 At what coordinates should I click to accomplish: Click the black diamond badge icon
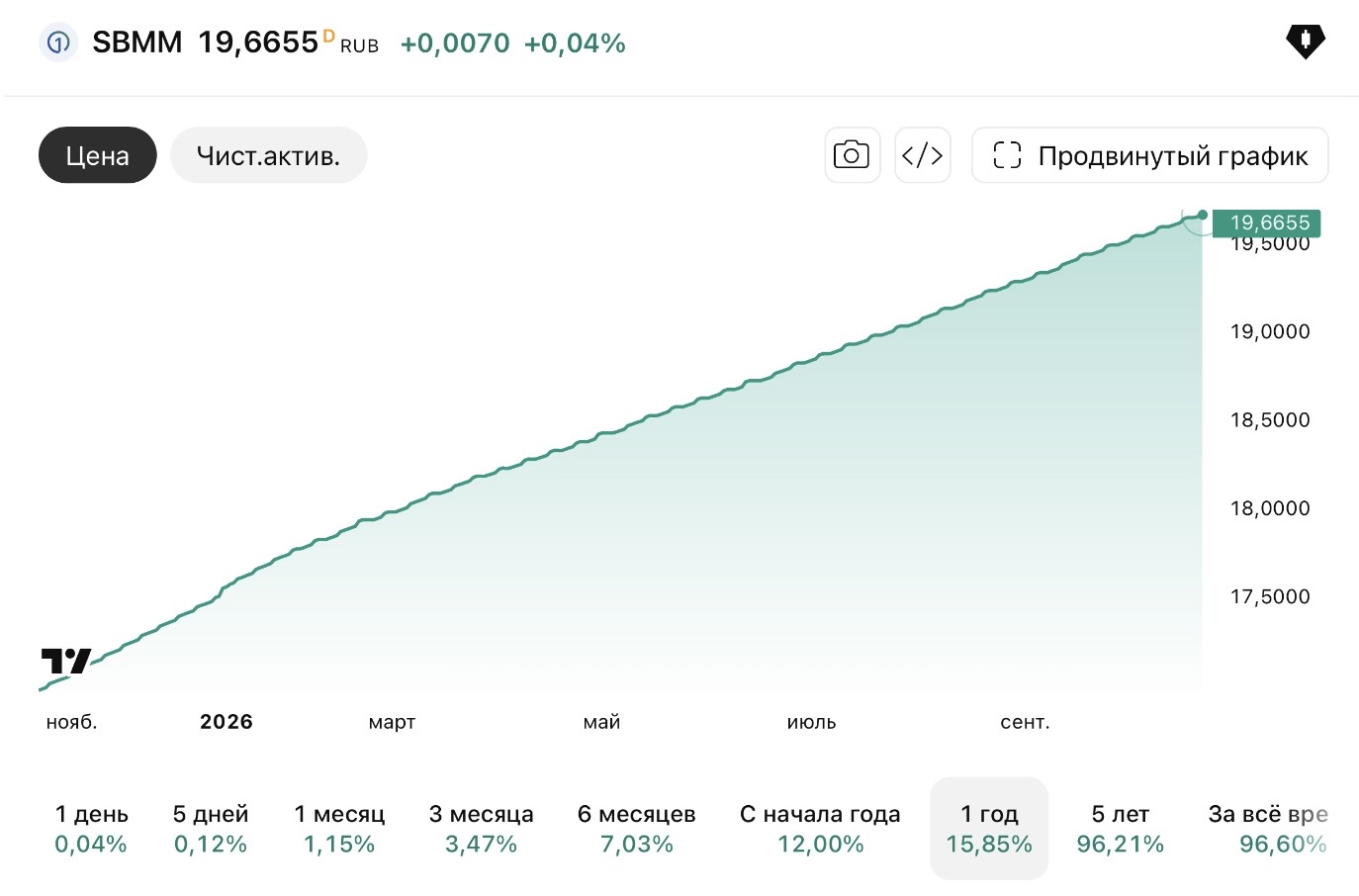point(1305,42)
